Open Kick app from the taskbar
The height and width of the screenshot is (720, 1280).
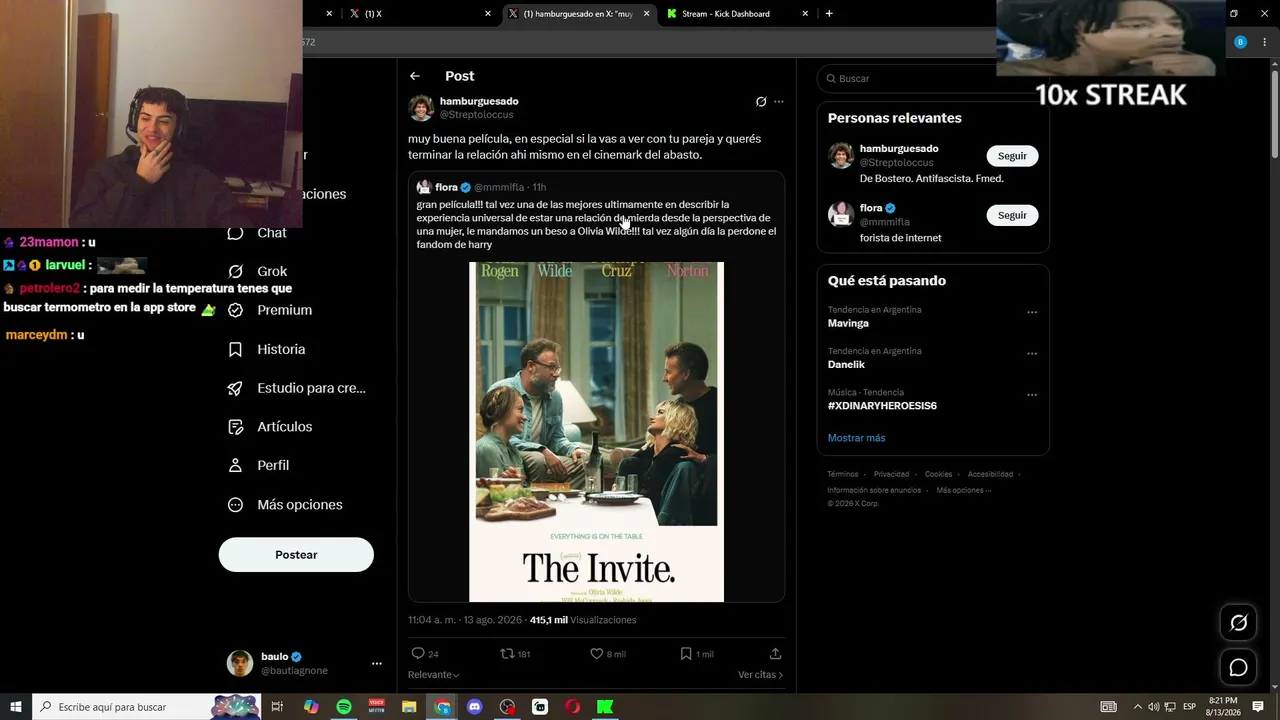605,707
